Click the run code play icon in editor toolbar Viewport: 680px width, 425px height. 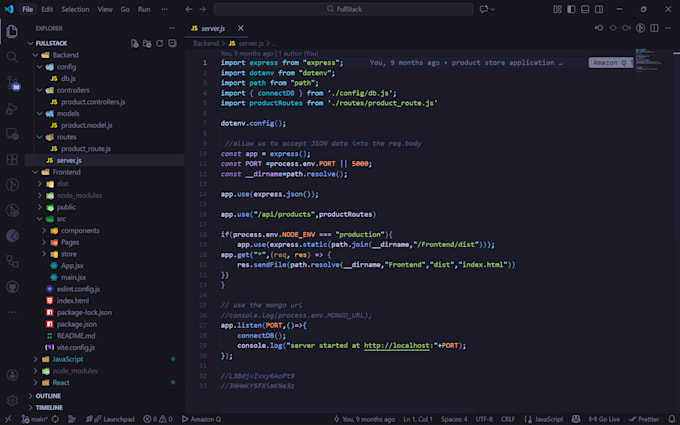click(x=640, y=28)
